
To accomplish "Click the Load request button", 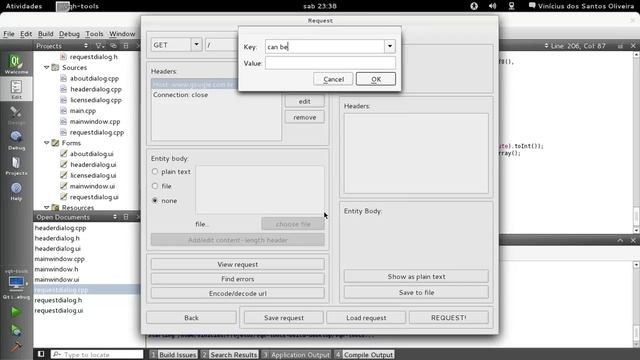I will point(366,318).
